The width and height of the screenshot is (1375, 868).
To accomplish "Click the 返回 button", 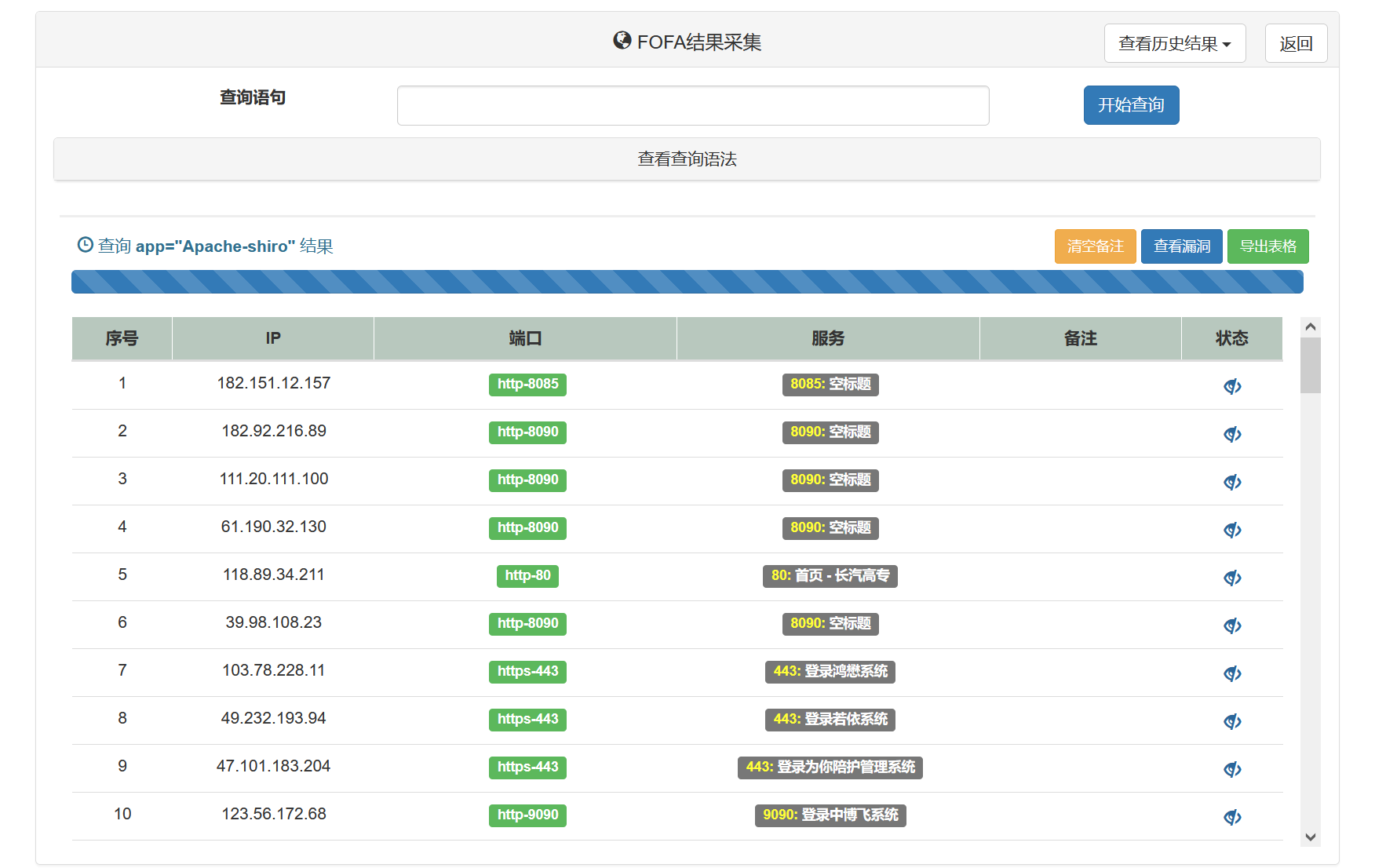I will pyautogui.click(x=1296, y=43).
